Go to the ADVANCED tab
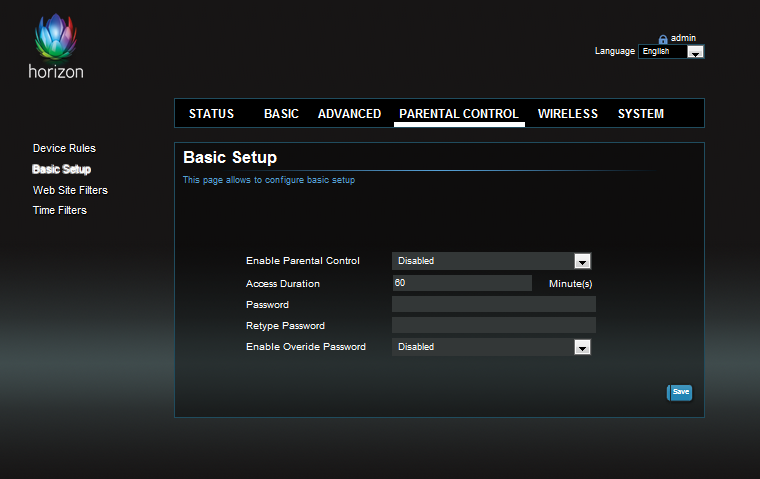This screenshot has height=479, width=760. tap(349, 113)
